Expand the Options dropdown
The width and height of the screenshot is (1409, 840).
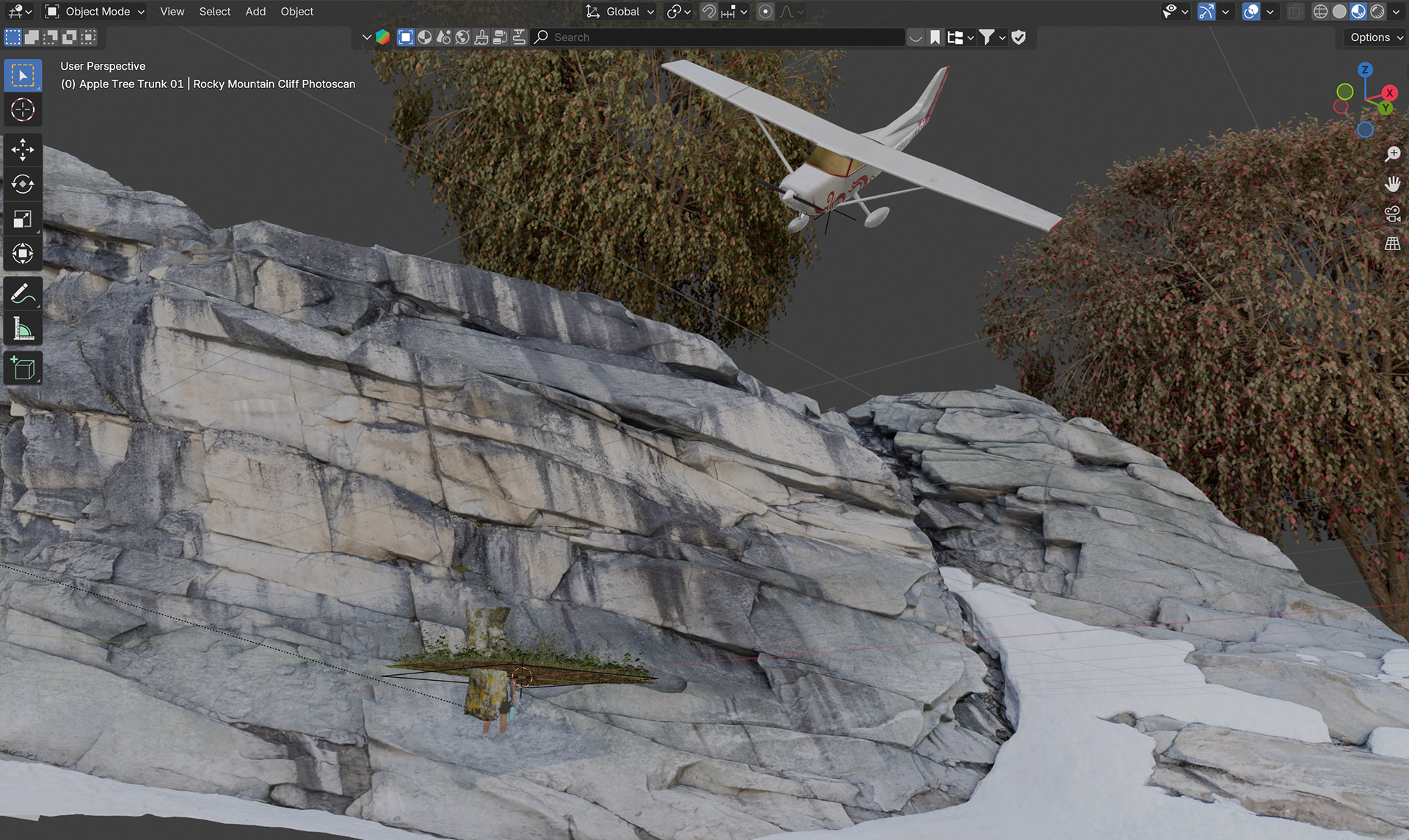coord(1376,37)
